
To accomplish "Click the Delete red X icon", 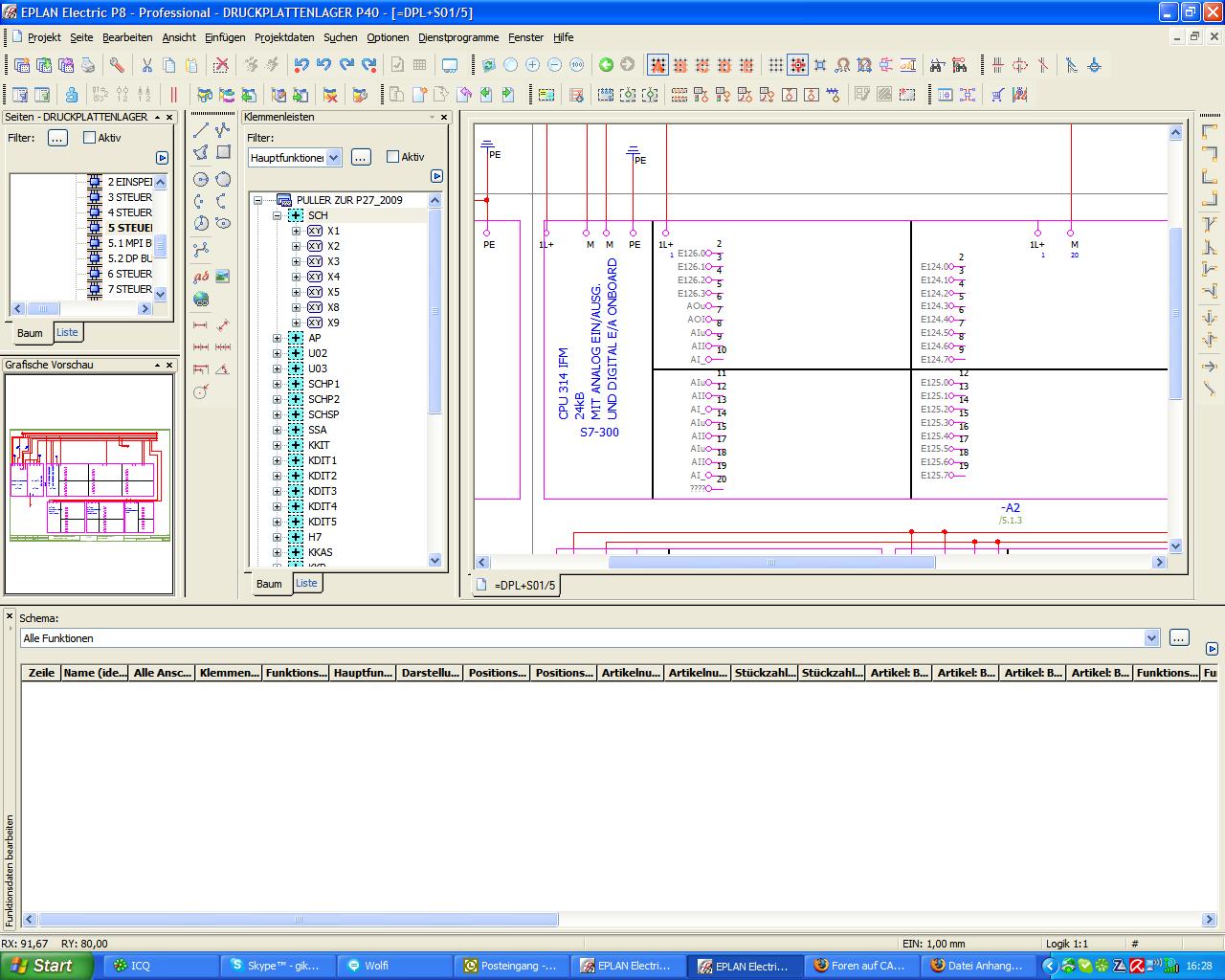I will point(221,65).
